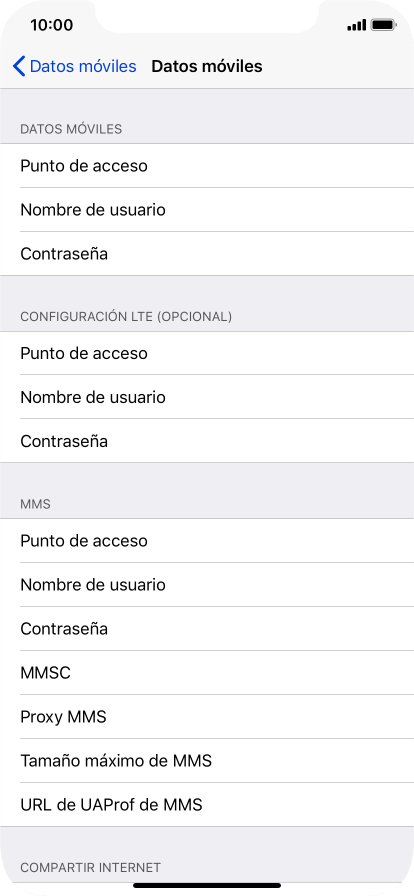Open Tamaño máximo de MMS field
The image size is (414, 896).
pos(207,761)
